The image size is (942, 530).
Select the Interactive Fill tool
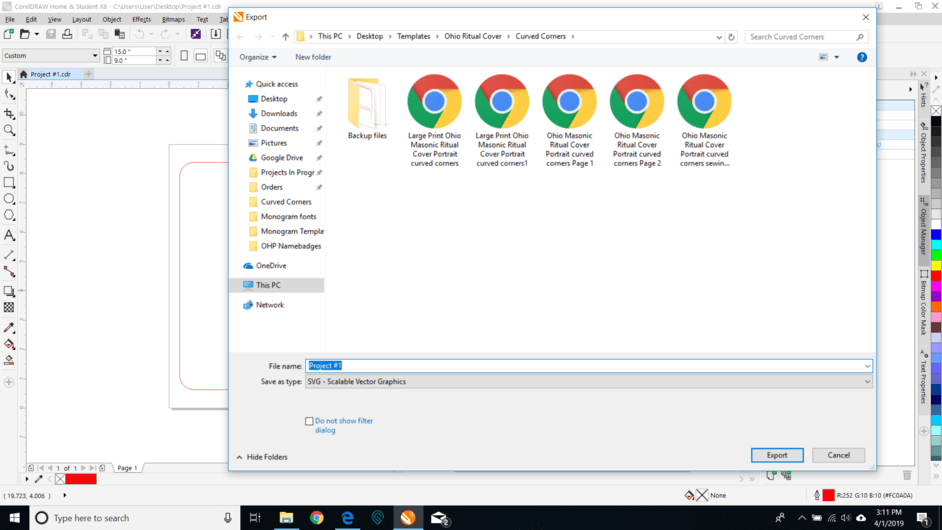tap(9, 344)
